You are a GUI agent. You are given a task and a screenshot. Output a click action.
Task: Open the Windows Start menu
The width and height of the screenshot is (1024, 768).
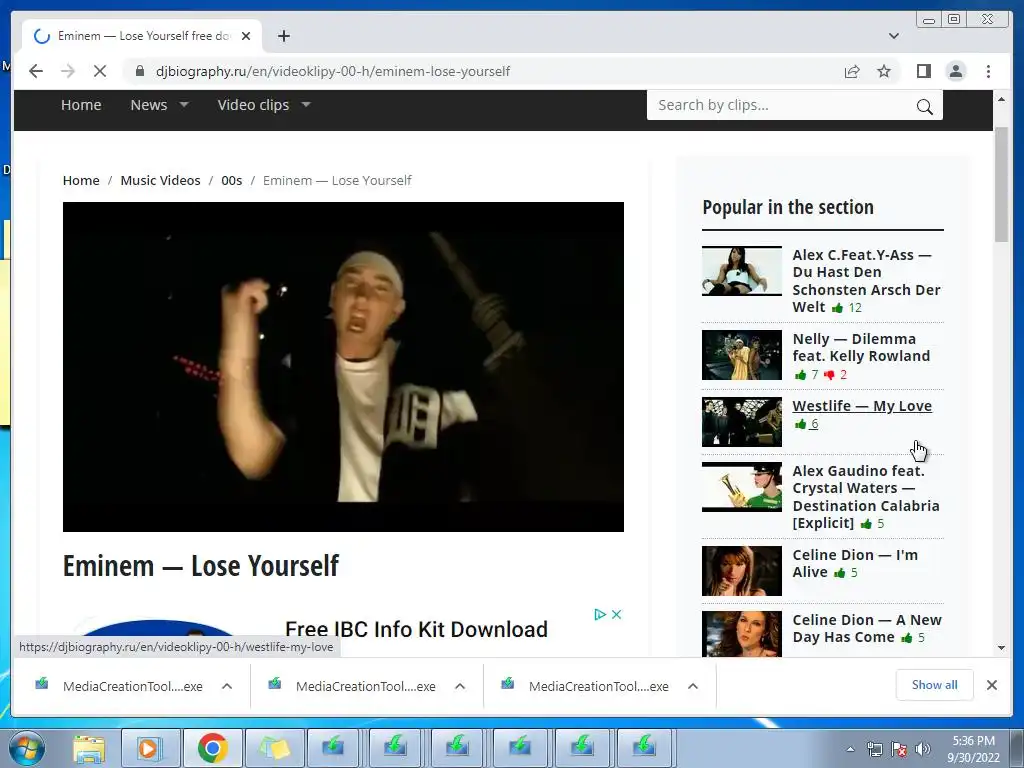[x=27, y=748]
